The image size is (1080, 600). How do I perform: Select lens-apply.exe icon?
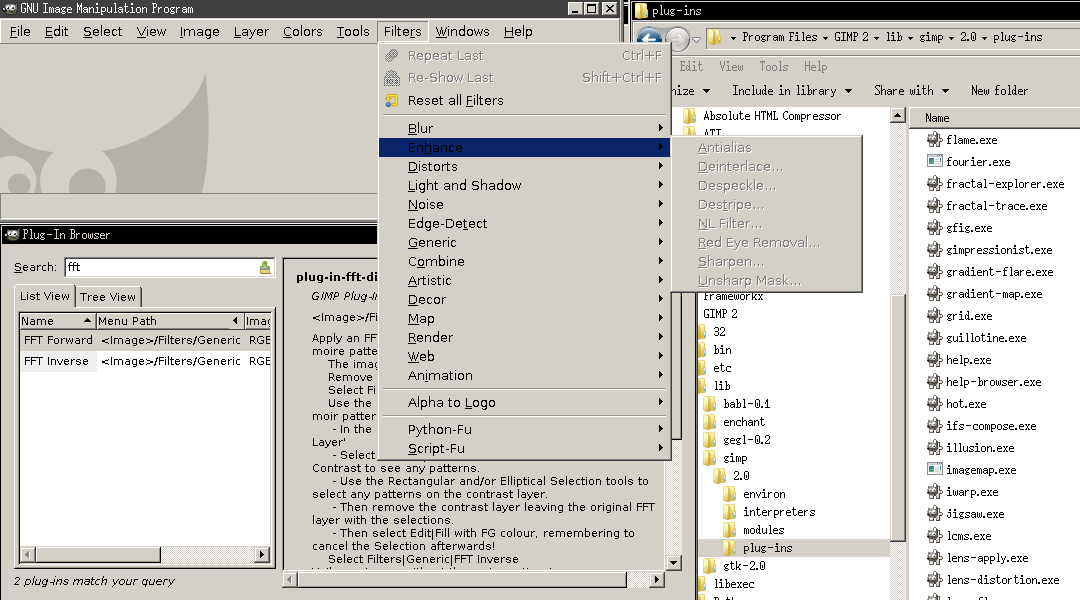(935, 559)
